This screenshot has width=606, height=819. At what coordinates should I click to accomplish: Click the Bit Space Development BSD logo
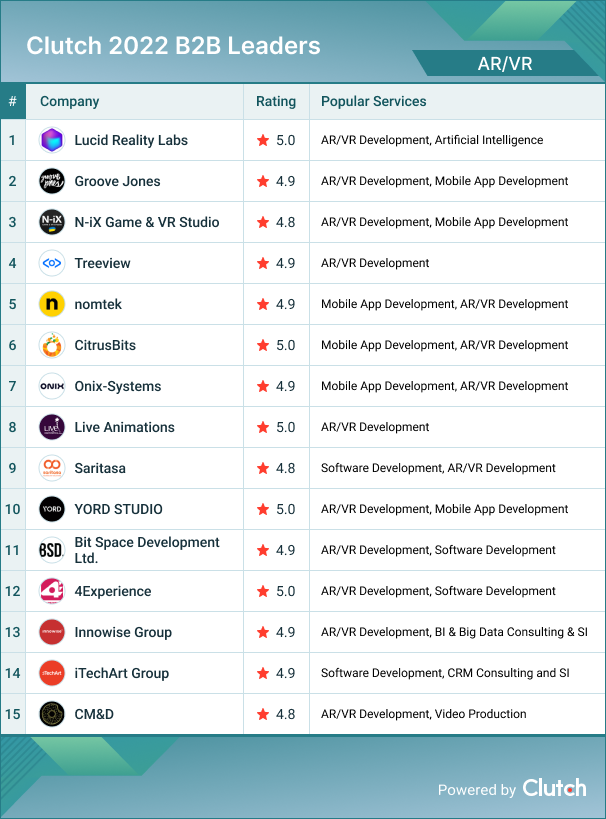[52, 550]
